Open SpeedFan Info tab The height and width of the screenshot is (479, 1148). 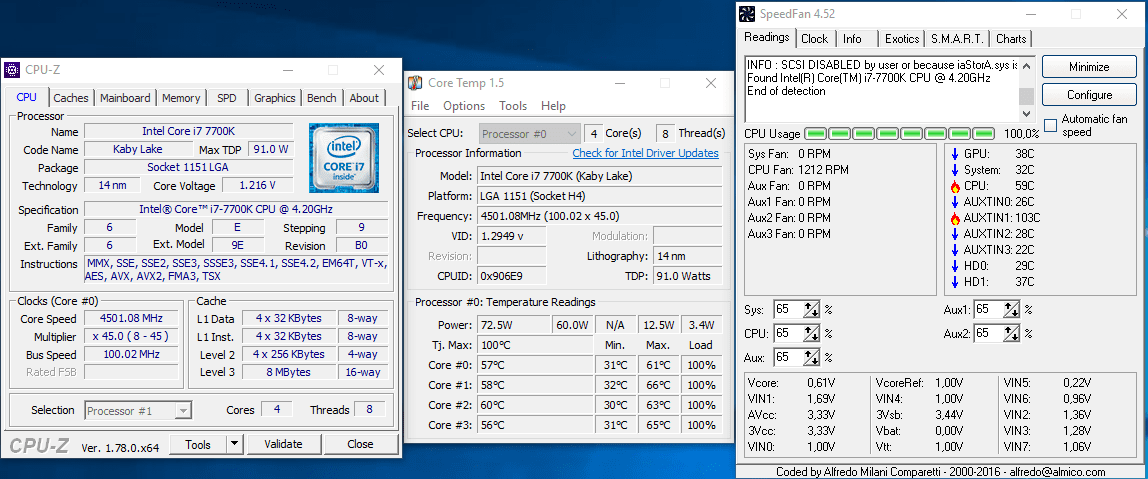click(852, 39)
